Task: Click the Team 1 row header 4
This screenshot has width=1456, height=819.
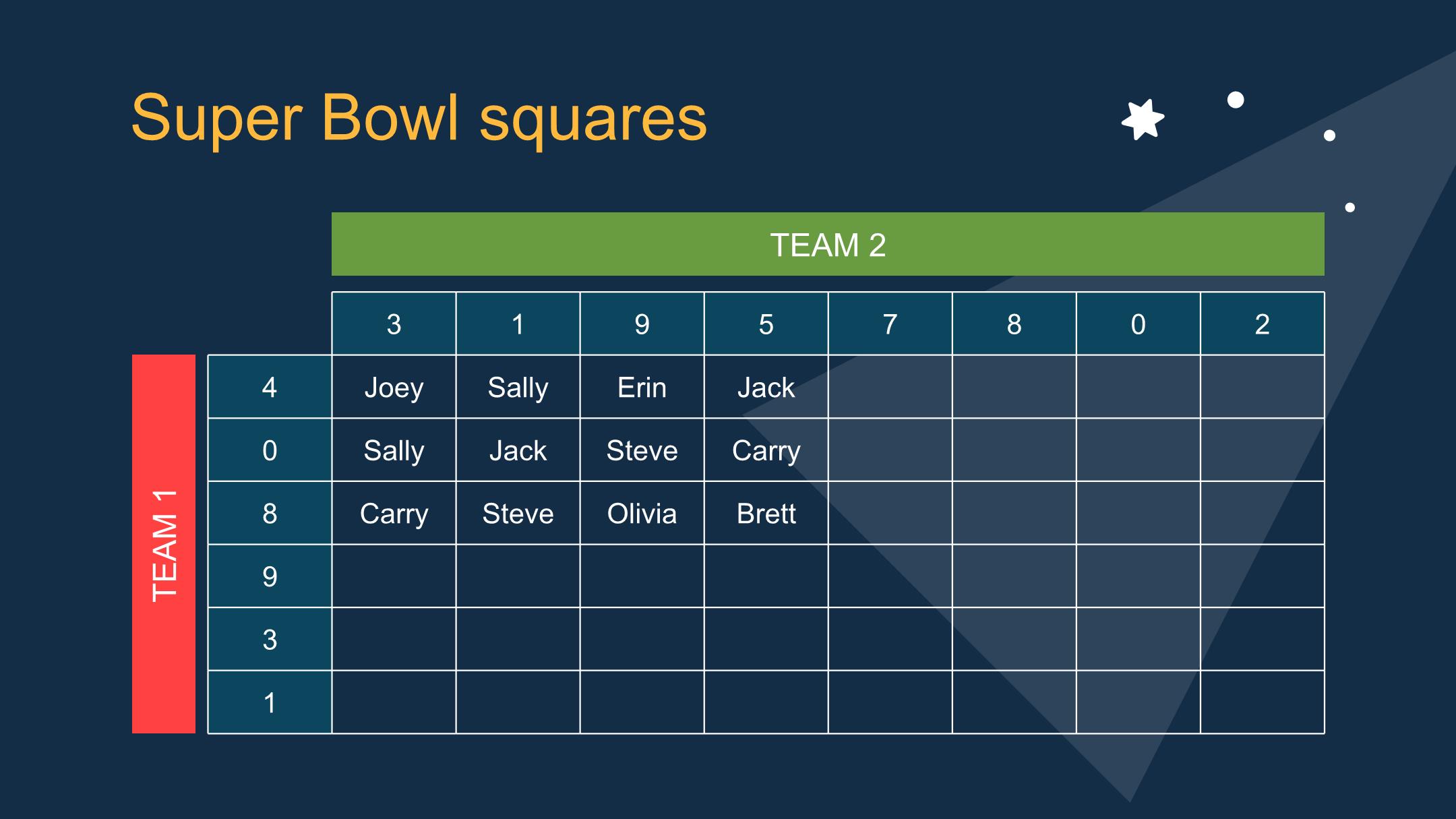Action: (x=270, y=387)
